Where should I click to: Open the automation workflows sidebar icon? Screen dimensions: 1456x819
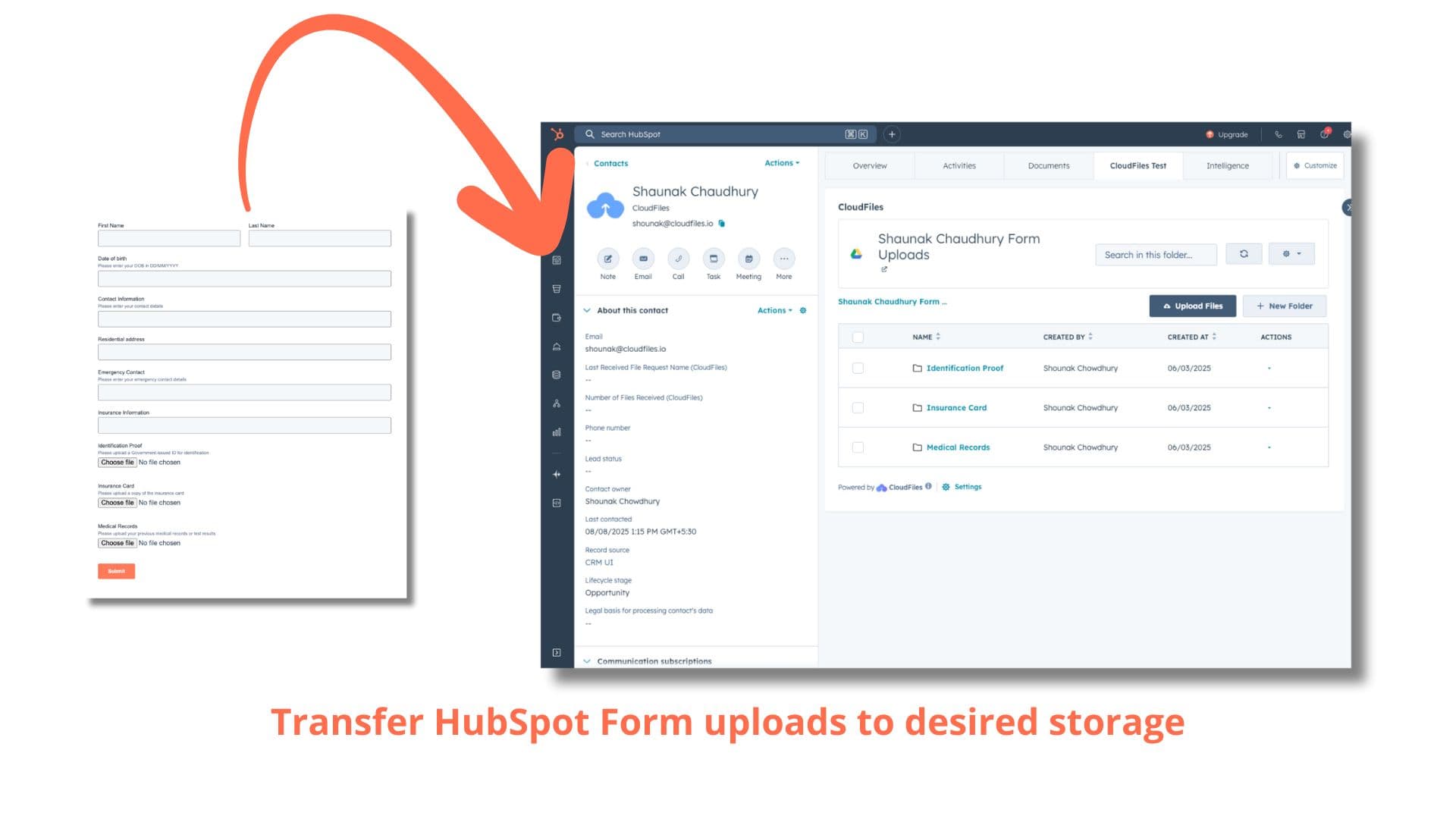(x=557, y=403)
